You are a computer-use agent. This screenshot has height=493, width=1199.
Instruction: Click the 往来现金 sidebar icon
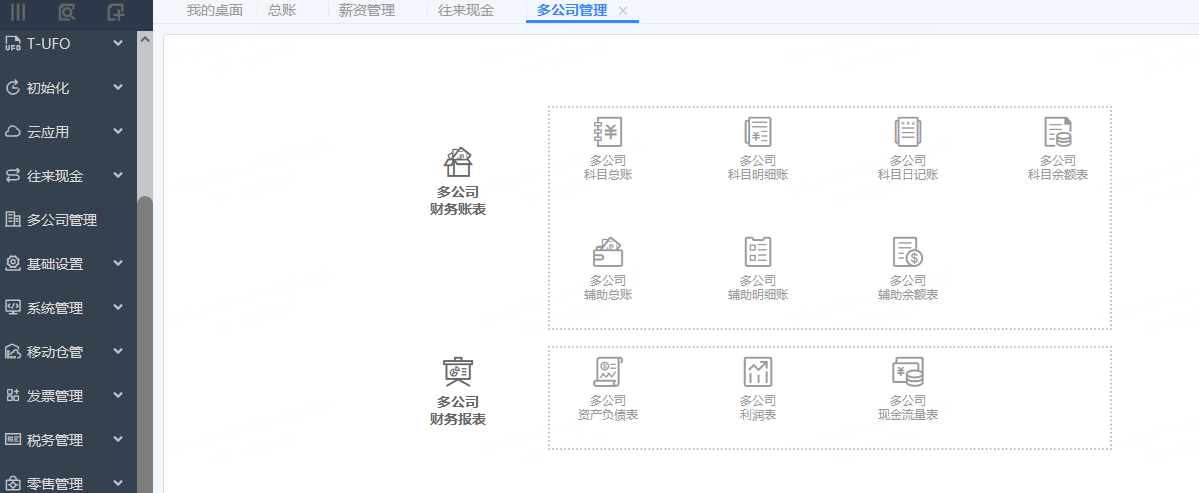click(12, 176)
